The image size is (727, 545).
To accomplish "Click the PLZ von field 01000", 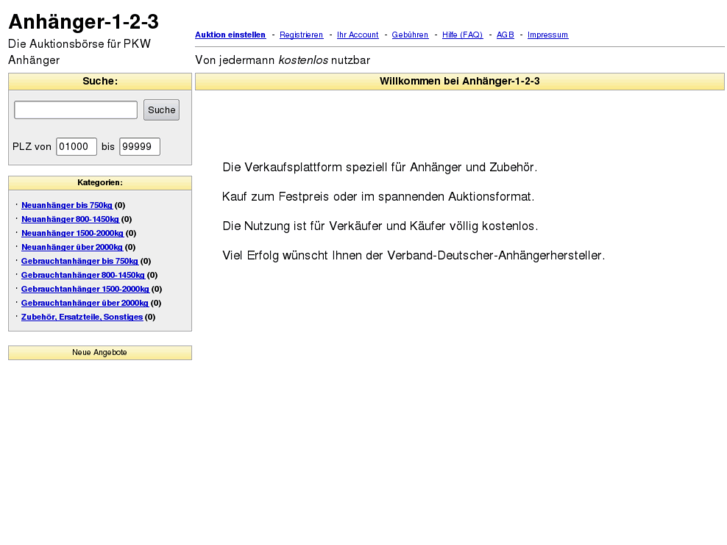I will (x=77, y=147).
